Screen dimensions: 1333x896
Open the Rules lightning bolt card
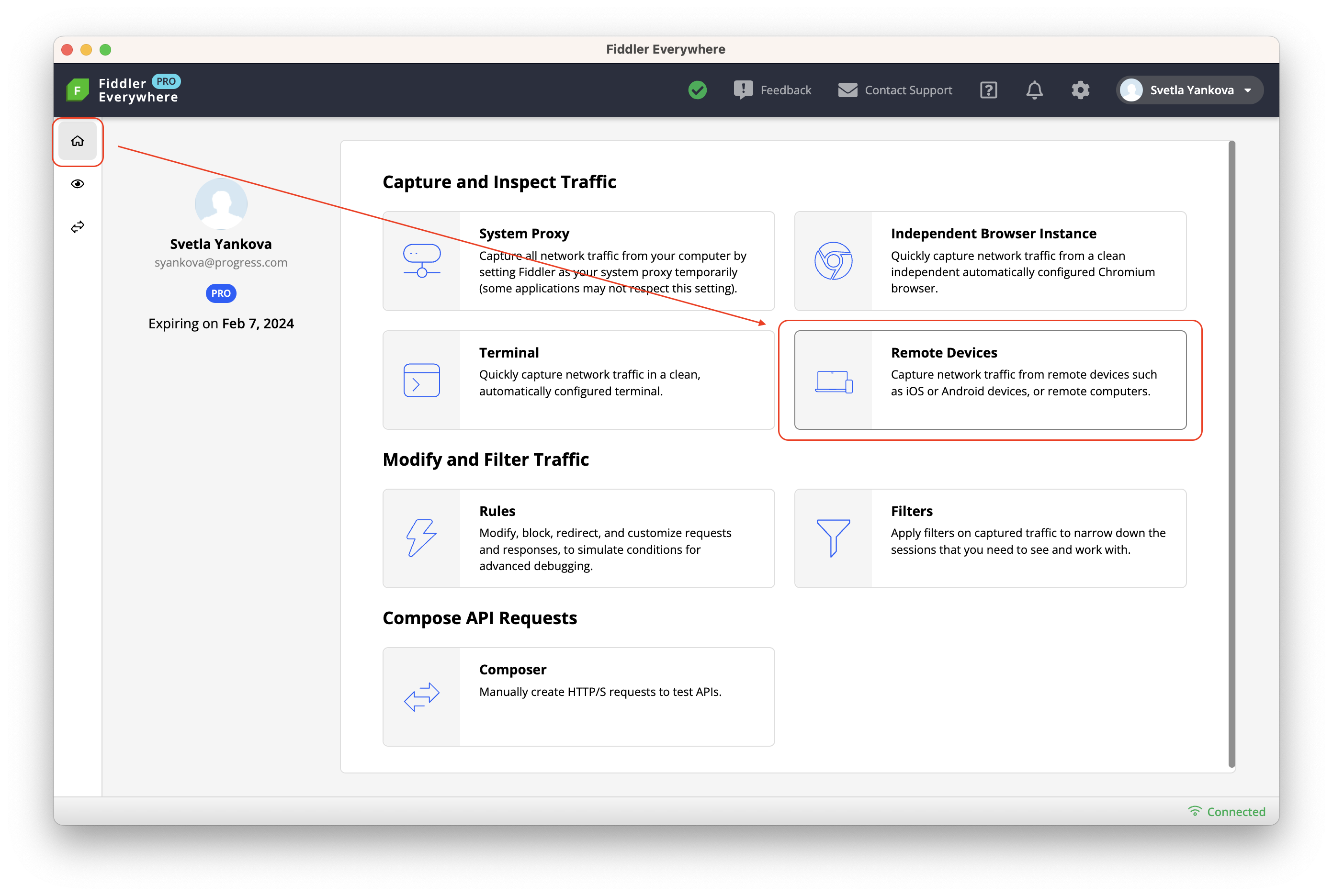click(578, 538)
